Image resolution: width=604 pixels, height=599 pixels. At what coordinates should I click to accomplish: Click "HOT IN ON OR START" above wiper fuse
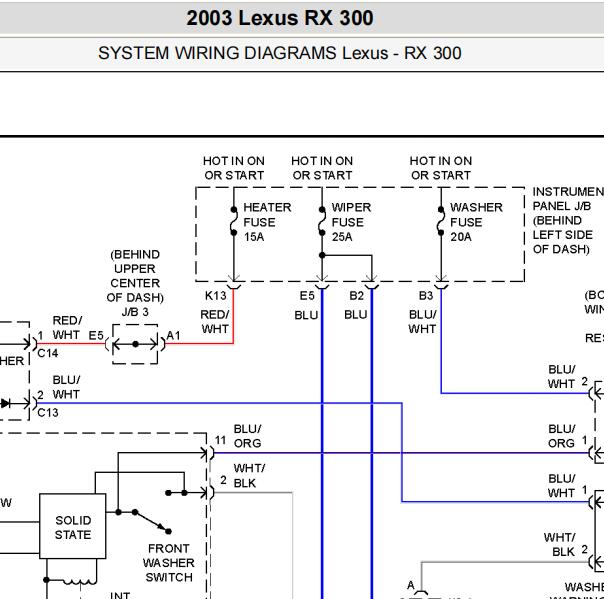point(322,168)
